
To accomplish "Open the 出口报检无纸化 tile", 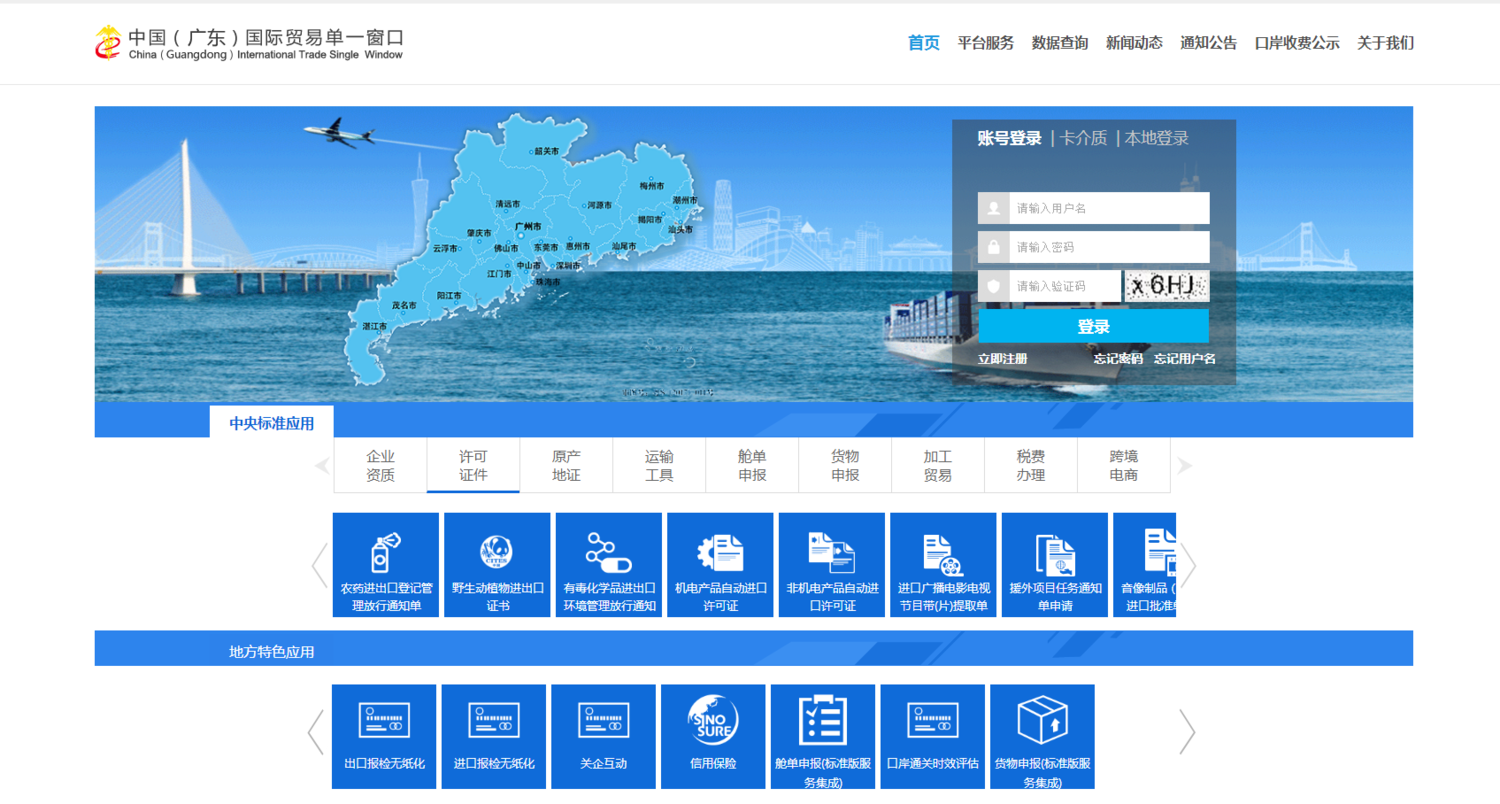I will (384, 737).
